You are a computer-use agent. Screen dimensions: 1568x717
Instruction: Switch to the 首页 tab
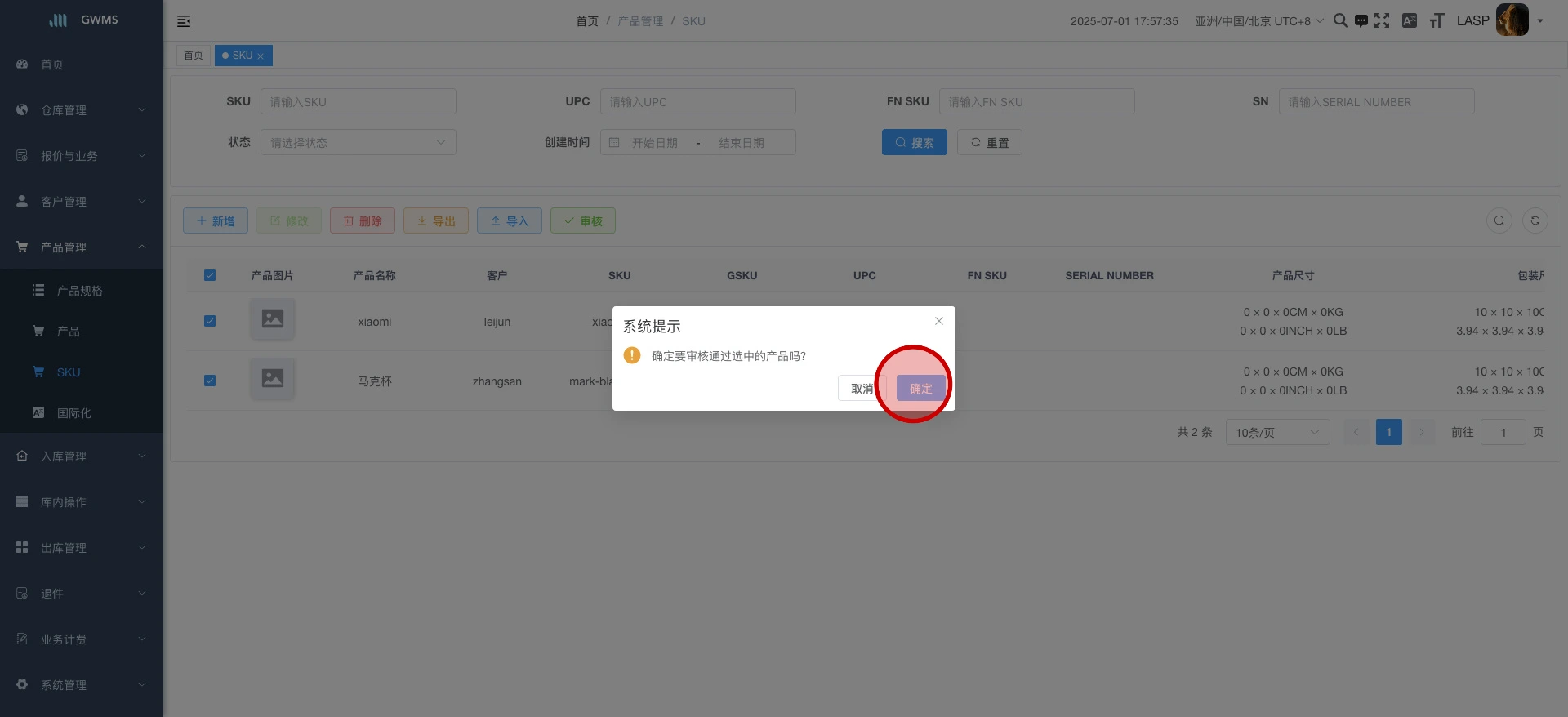click(194, 56)
